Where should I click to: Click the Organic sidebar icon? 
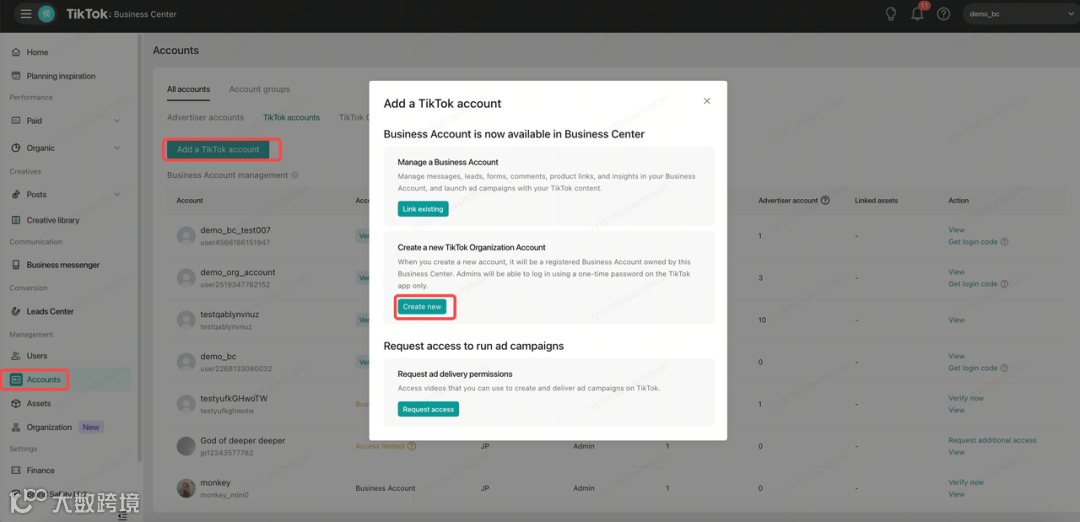click(16, 148)
